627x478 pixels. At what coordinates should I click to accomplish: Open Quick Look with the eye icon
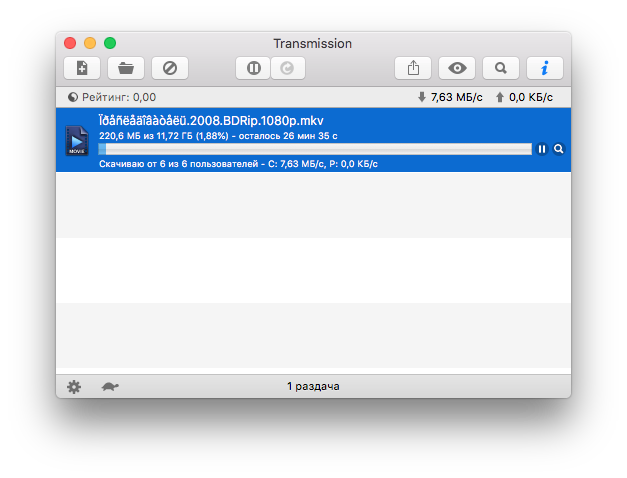[x=457, y=68]
